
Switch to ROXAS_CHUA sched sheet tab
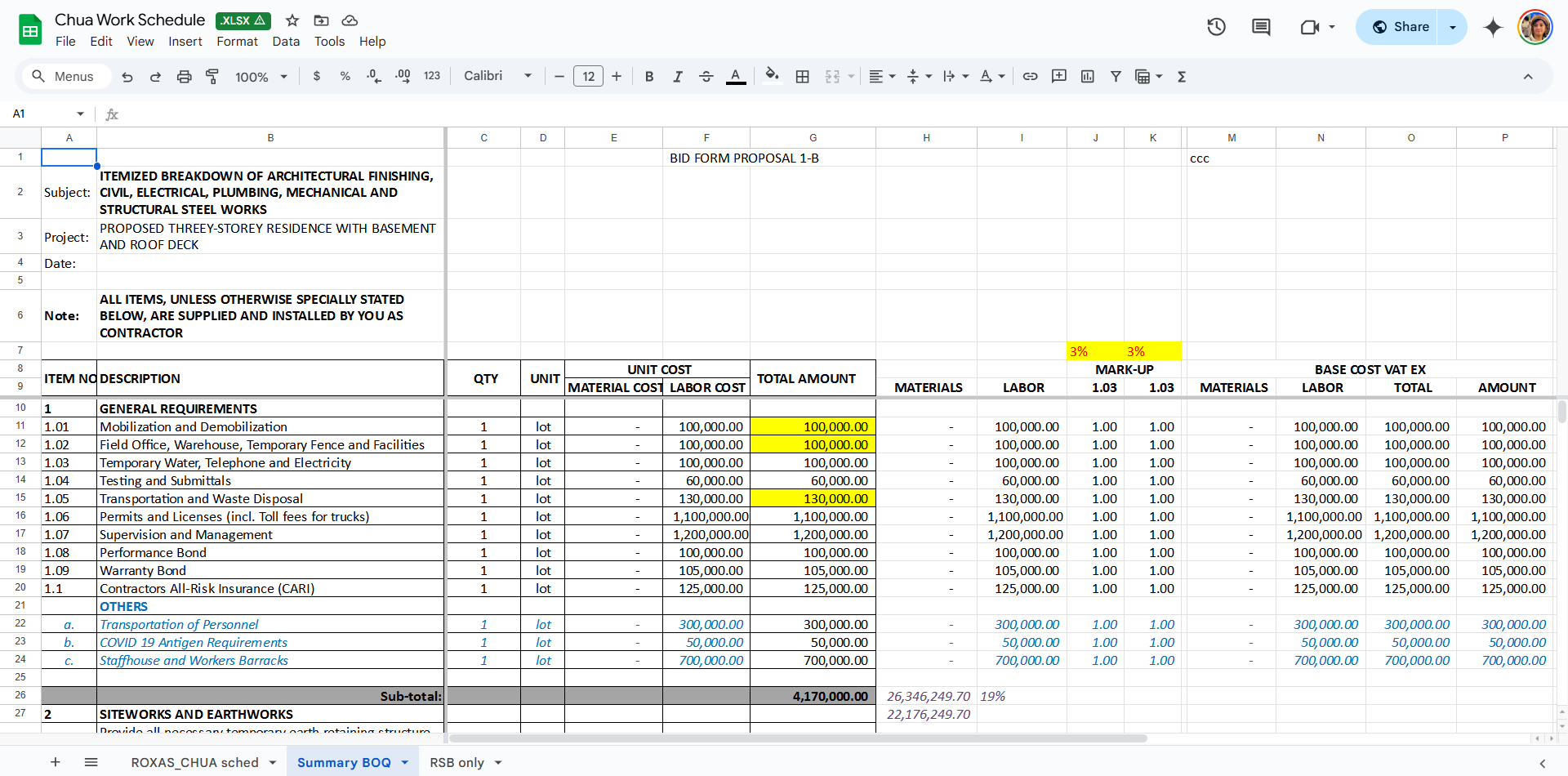coord(194,763)
